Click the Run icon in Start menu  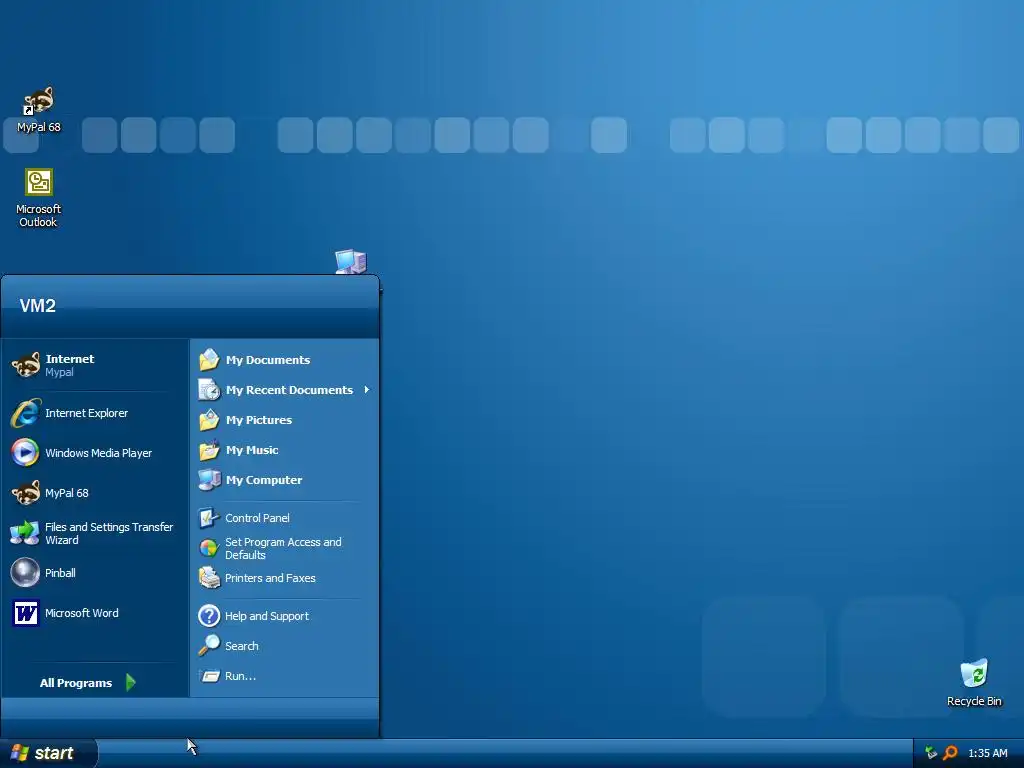click(x=210, y=676)
